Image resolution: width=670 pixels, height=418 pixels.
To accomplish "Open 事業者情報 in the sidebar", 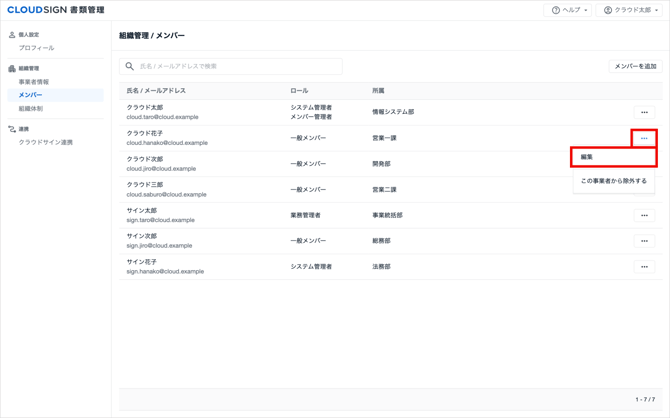I will pyautogui.click(x=34, y=82).
